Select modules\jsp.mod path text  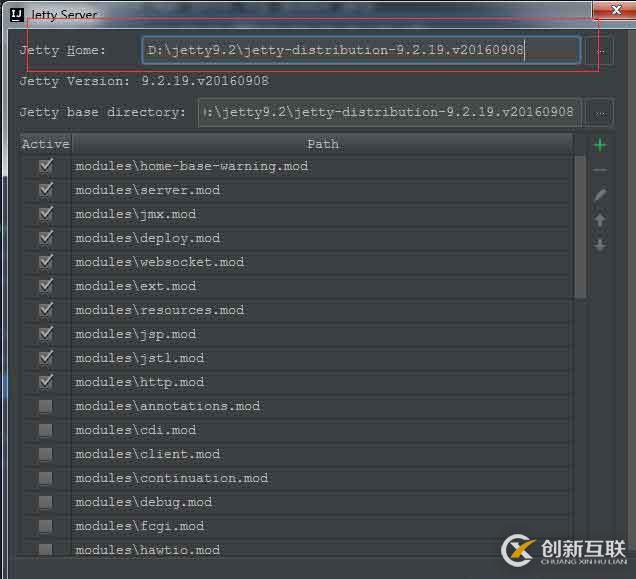click(x=136, y=334)
